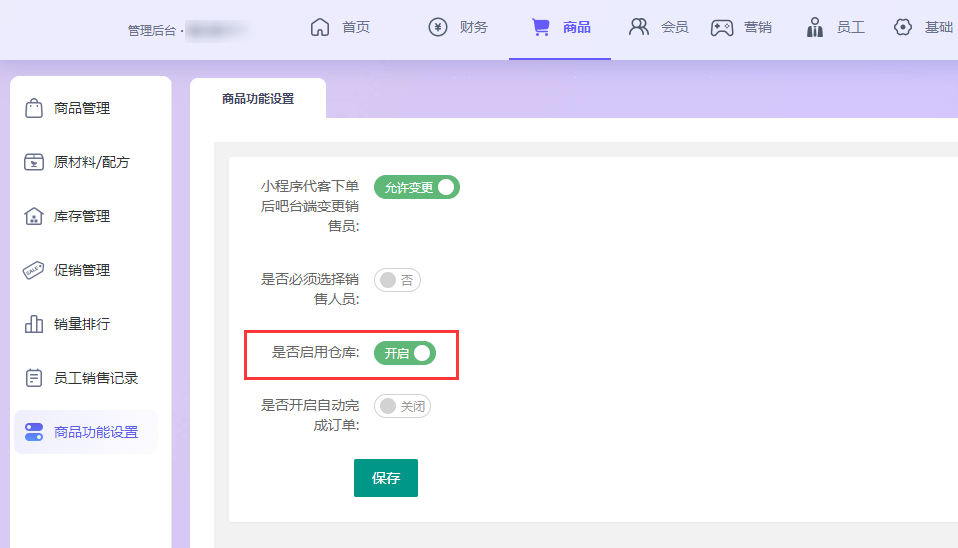This screenshot has height=548, width=958.
Task: Click the 库存管理 warehouse icon
Action: coord(34,216)
